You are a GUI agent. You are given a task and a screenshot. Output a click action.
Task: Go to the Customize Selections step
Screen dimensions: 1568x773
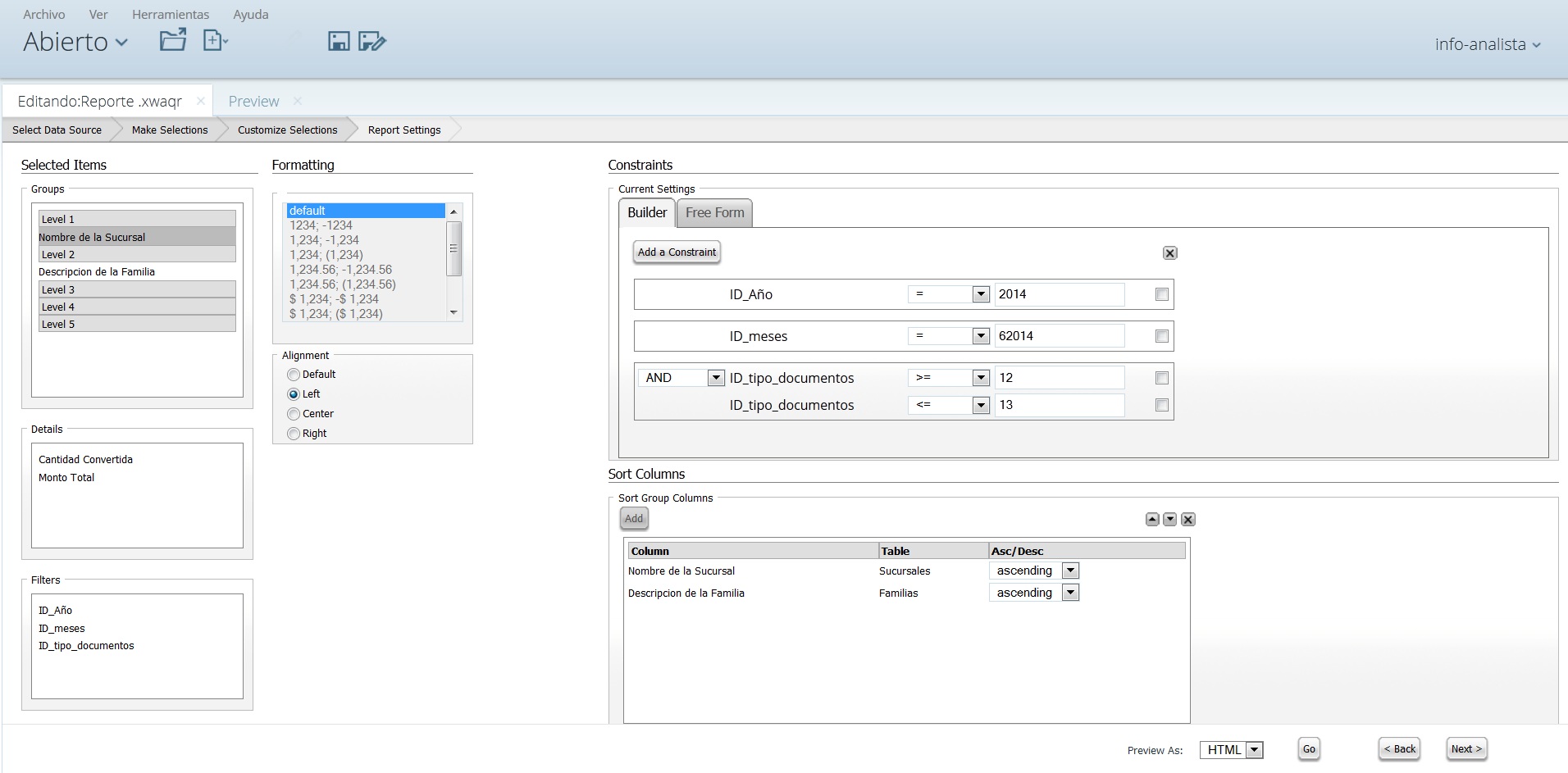(x=288, y=130)
